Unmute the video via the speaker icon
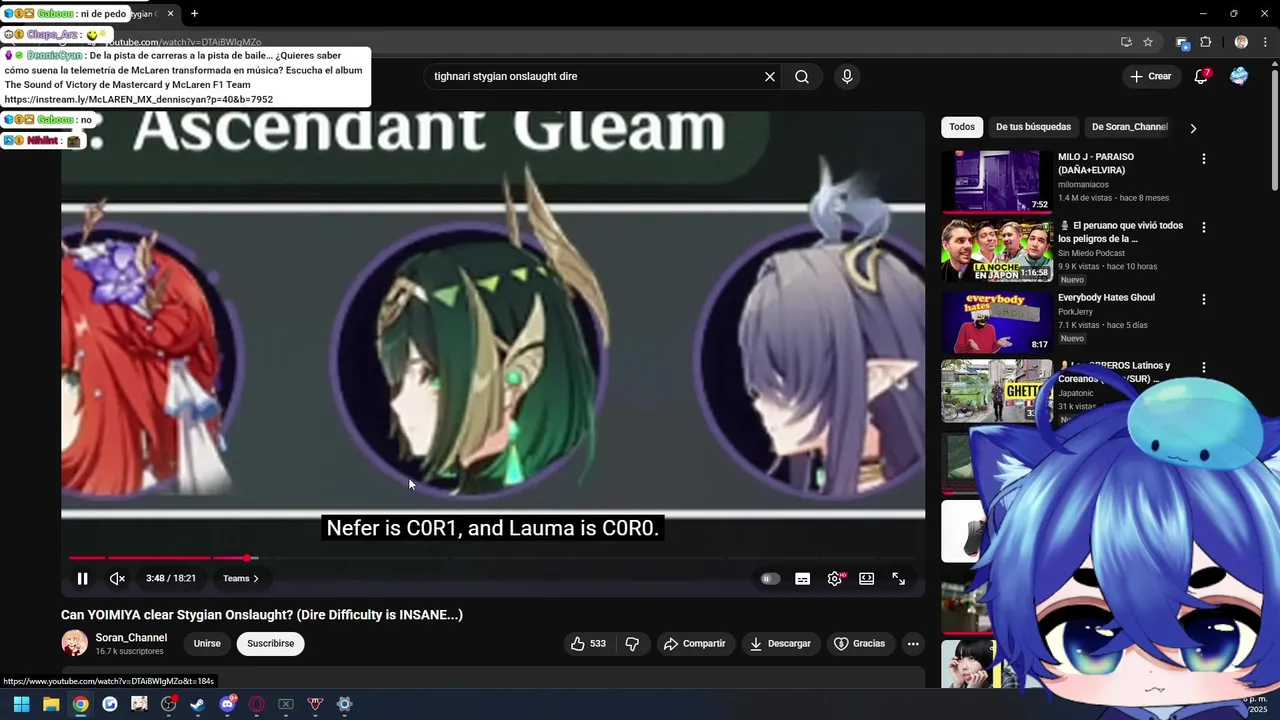The height and width of the screenshot is (720, 1280). click(117, 578)
